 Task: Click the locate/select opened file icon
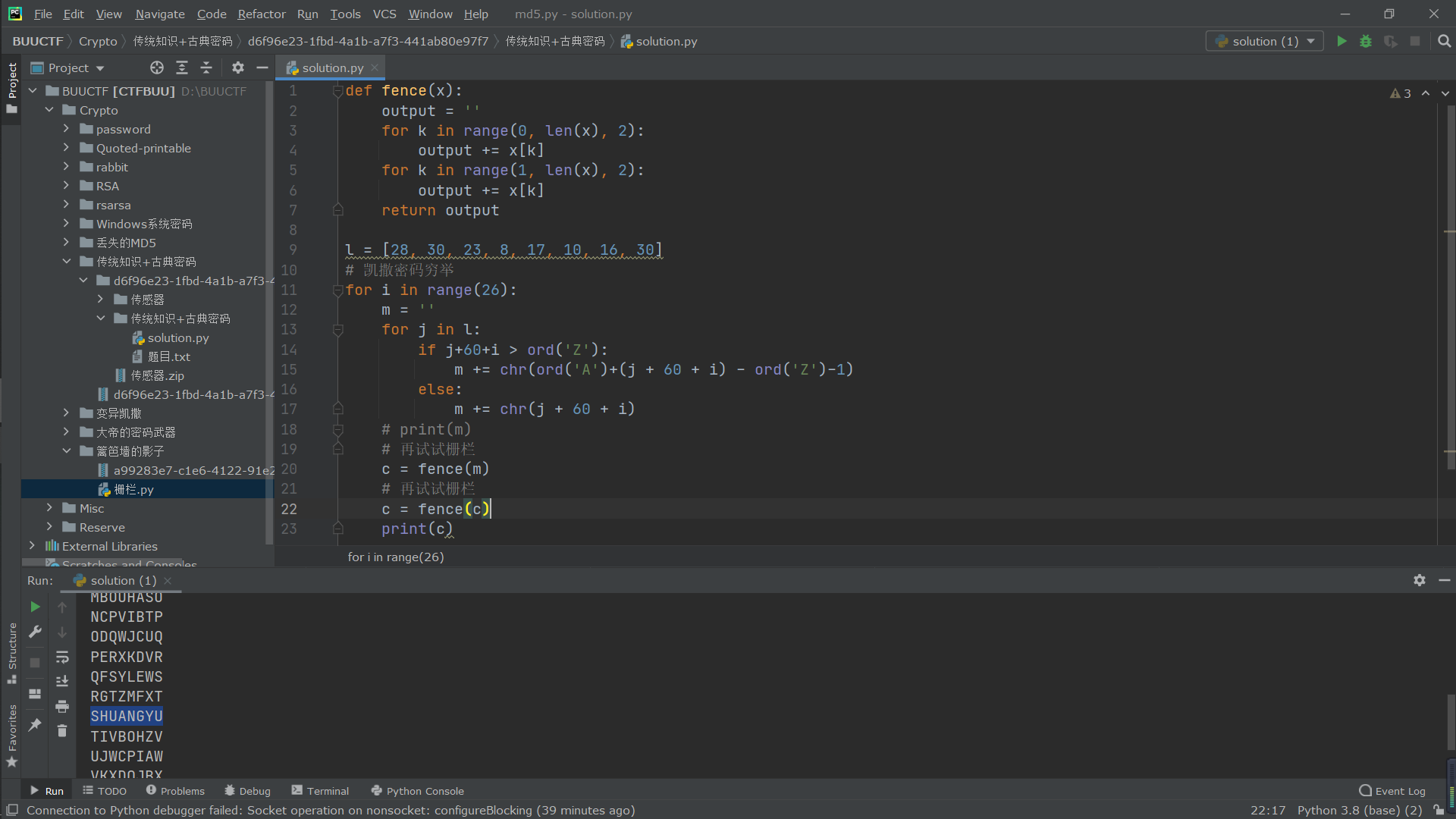(157, 68)
